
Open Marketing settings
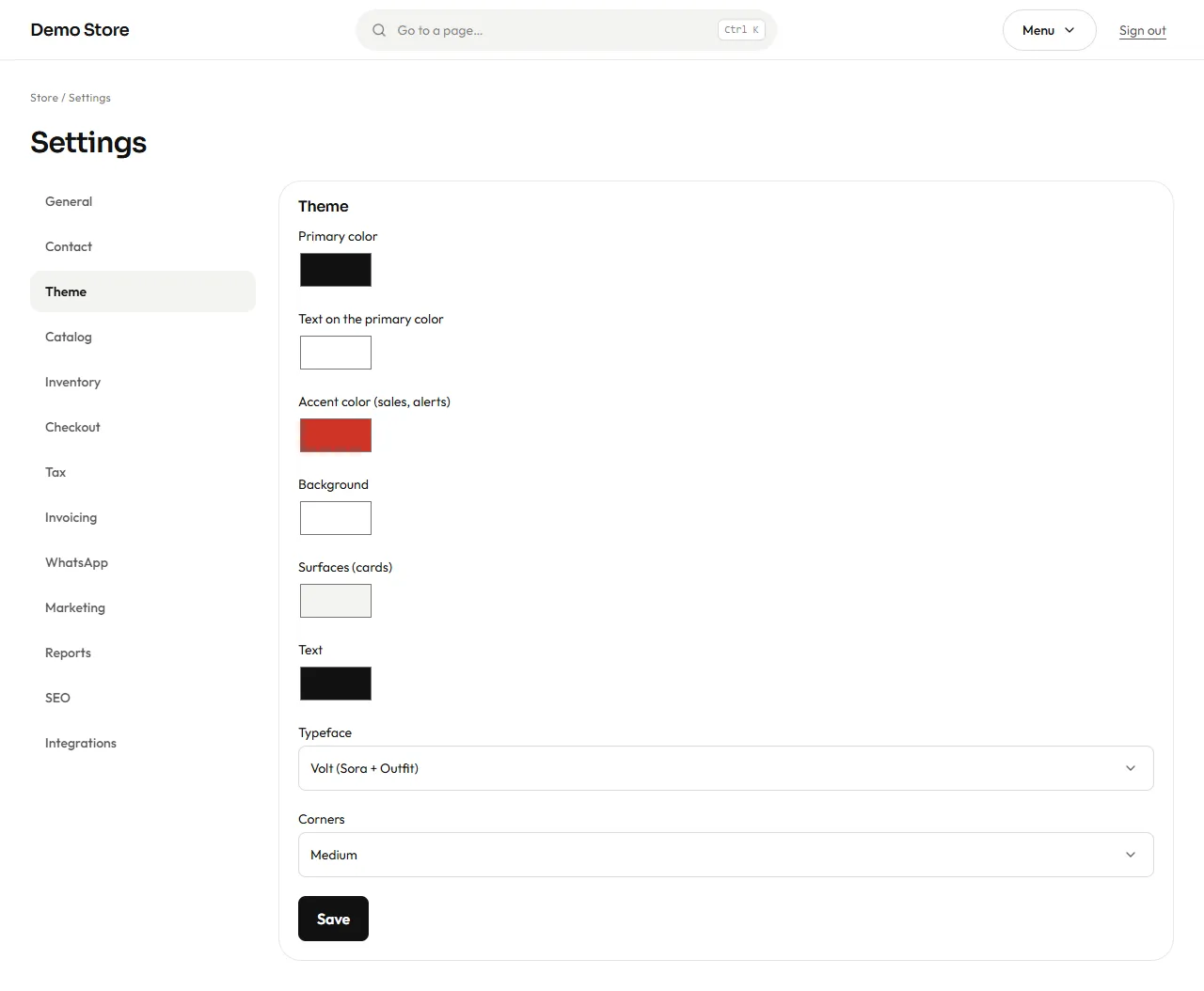(x=143, y=607)
